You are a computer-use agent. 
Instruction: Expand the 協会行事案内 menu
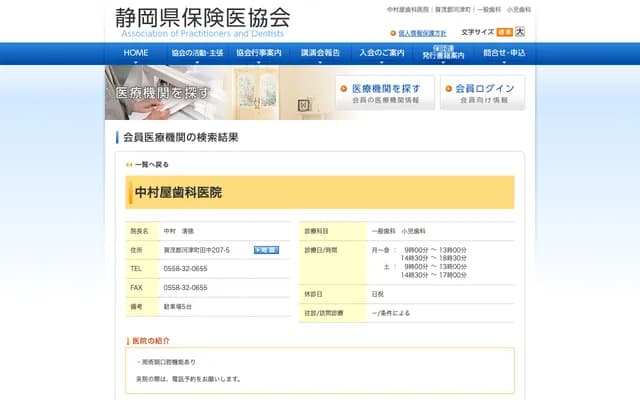tap(258, 52)
